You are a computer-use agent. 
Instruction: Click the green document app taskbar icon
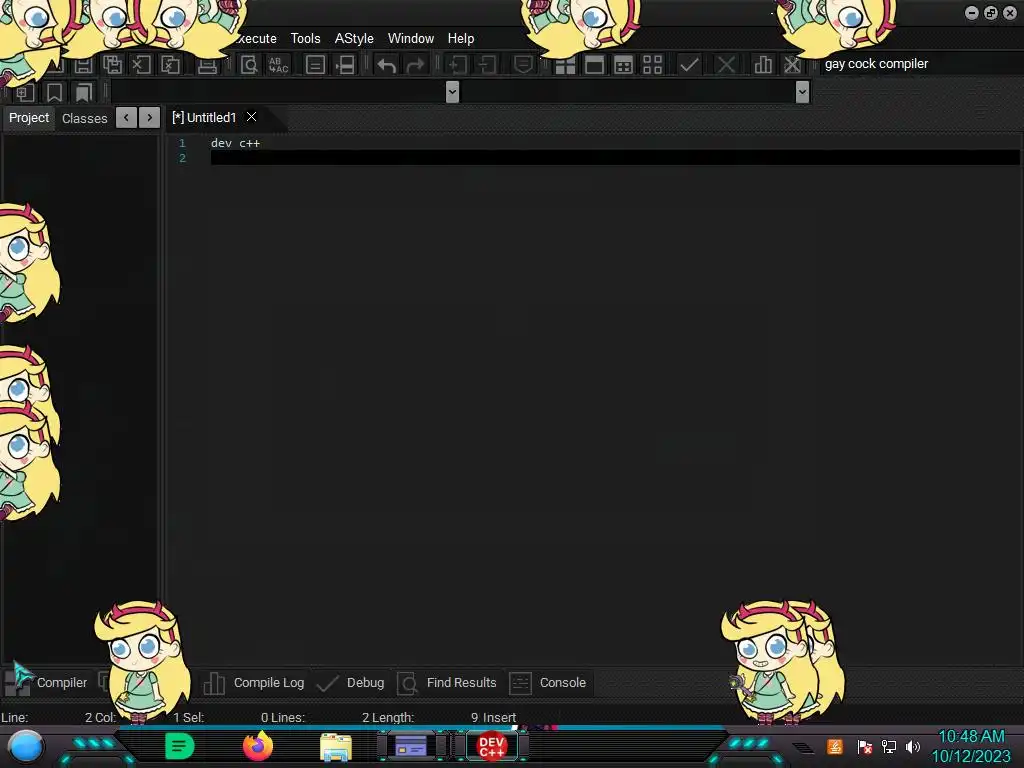(x=180, y=746)
